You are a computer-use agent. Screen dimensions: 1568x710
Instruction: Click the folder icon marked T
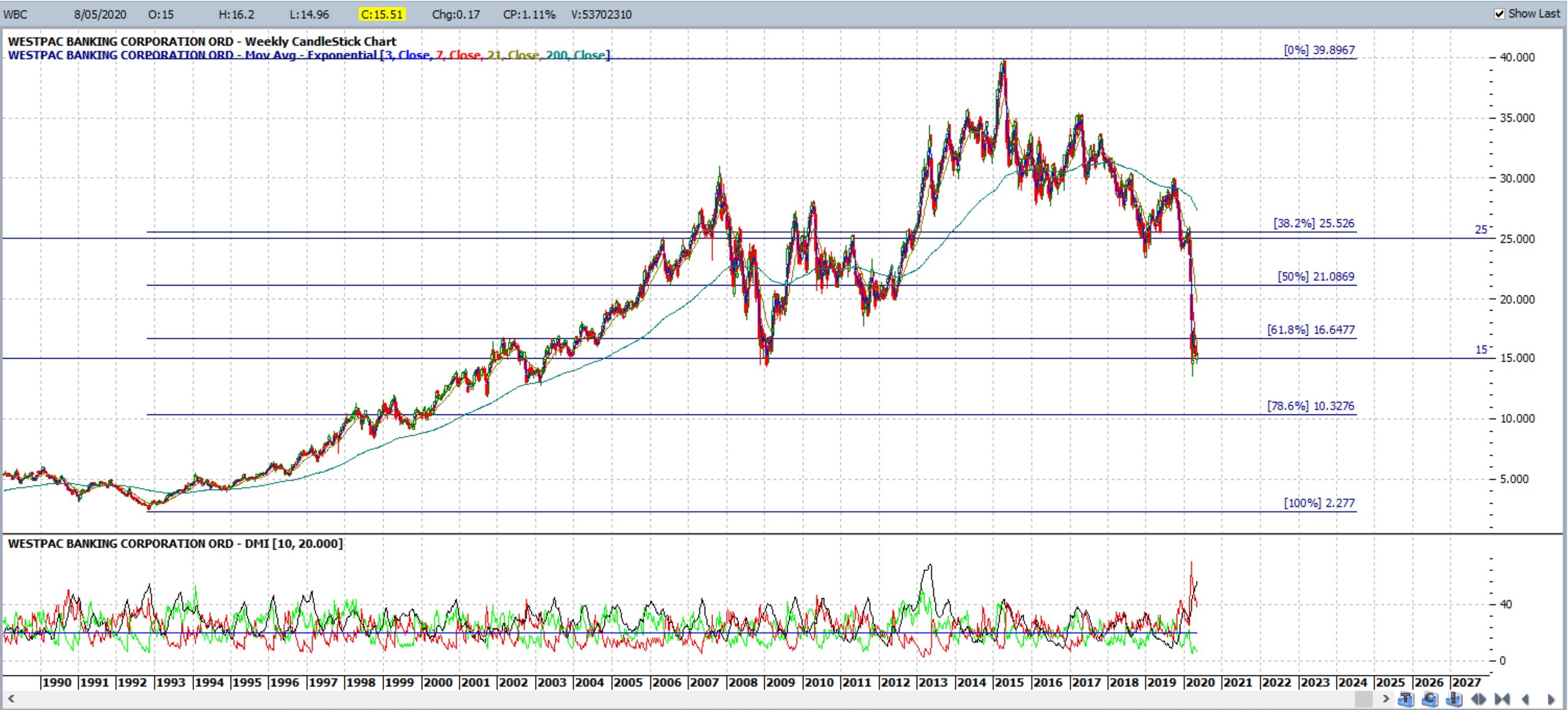pyautogui.click(x=1406, y=699)
